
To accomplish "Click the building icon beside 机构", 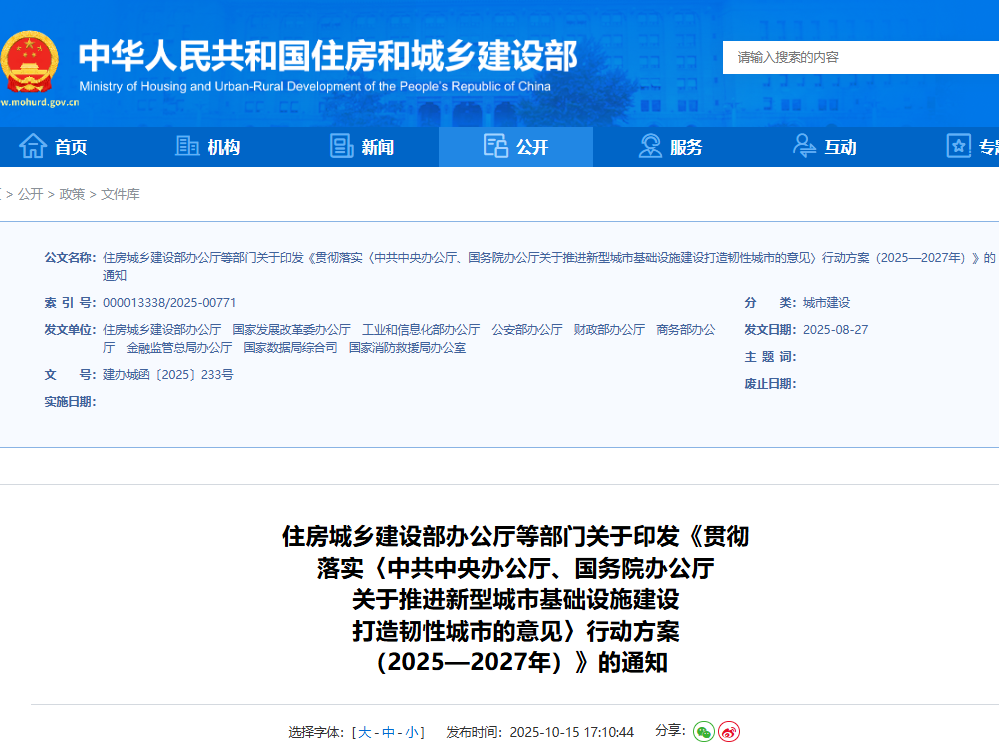I will tap(187, 146).
